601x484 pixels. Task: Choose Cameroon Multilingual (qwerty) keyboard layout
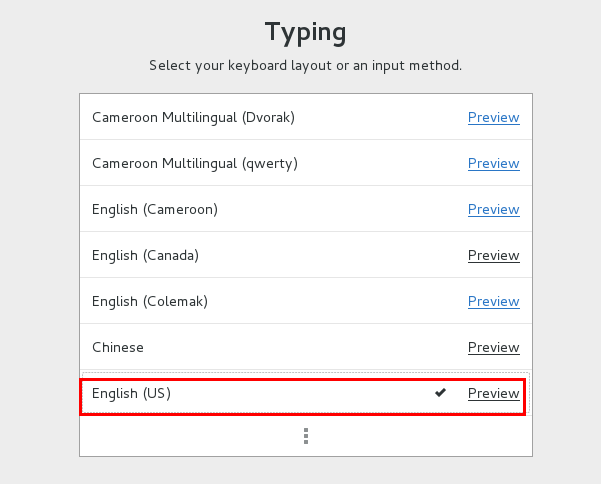(x=195, y=163)
